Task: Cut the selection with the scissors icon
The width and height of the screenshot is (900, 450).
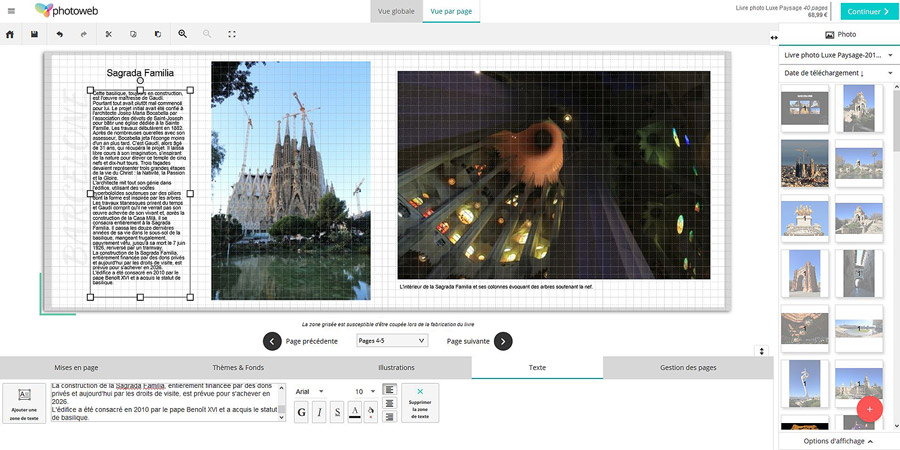Action: tap(109, 34)
